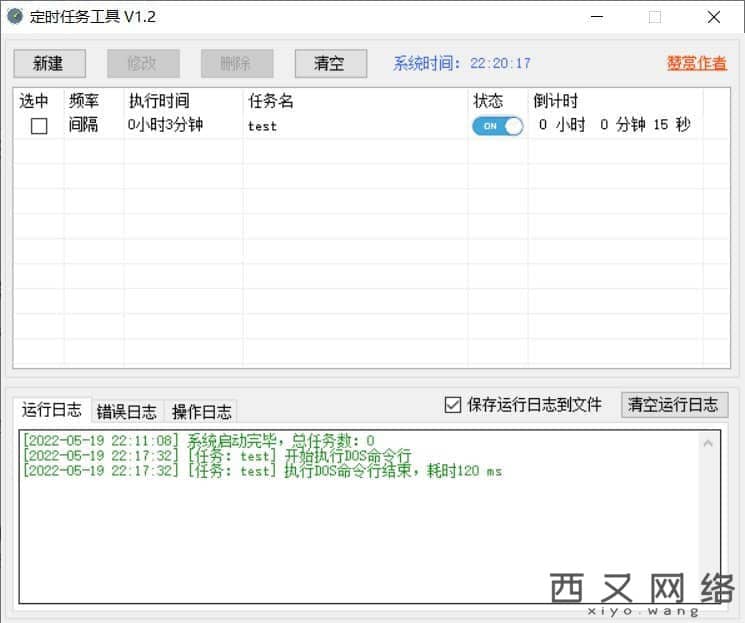Select the test task name cell

click(x=263, y=126)
